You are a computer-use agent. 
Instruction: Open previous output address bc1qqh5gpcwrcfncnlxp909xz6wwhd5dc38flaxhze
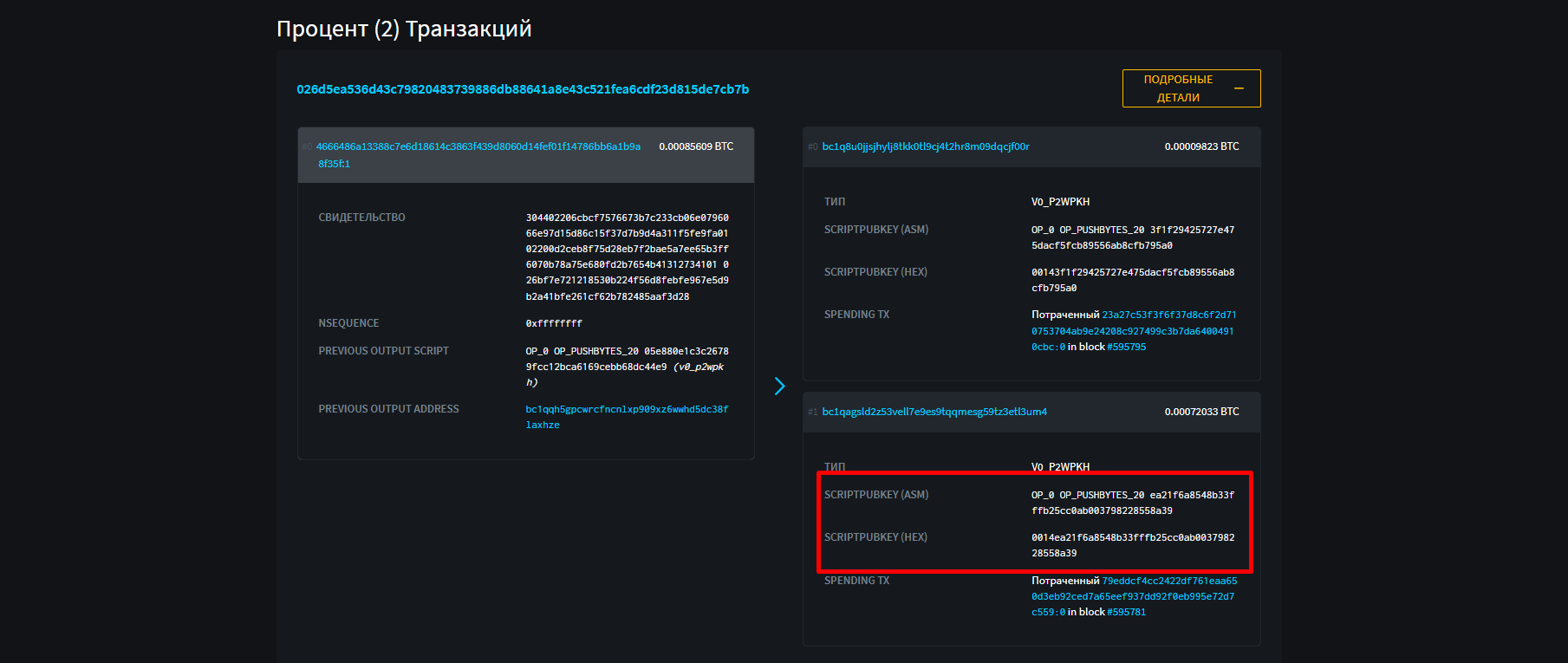(627, 417)
